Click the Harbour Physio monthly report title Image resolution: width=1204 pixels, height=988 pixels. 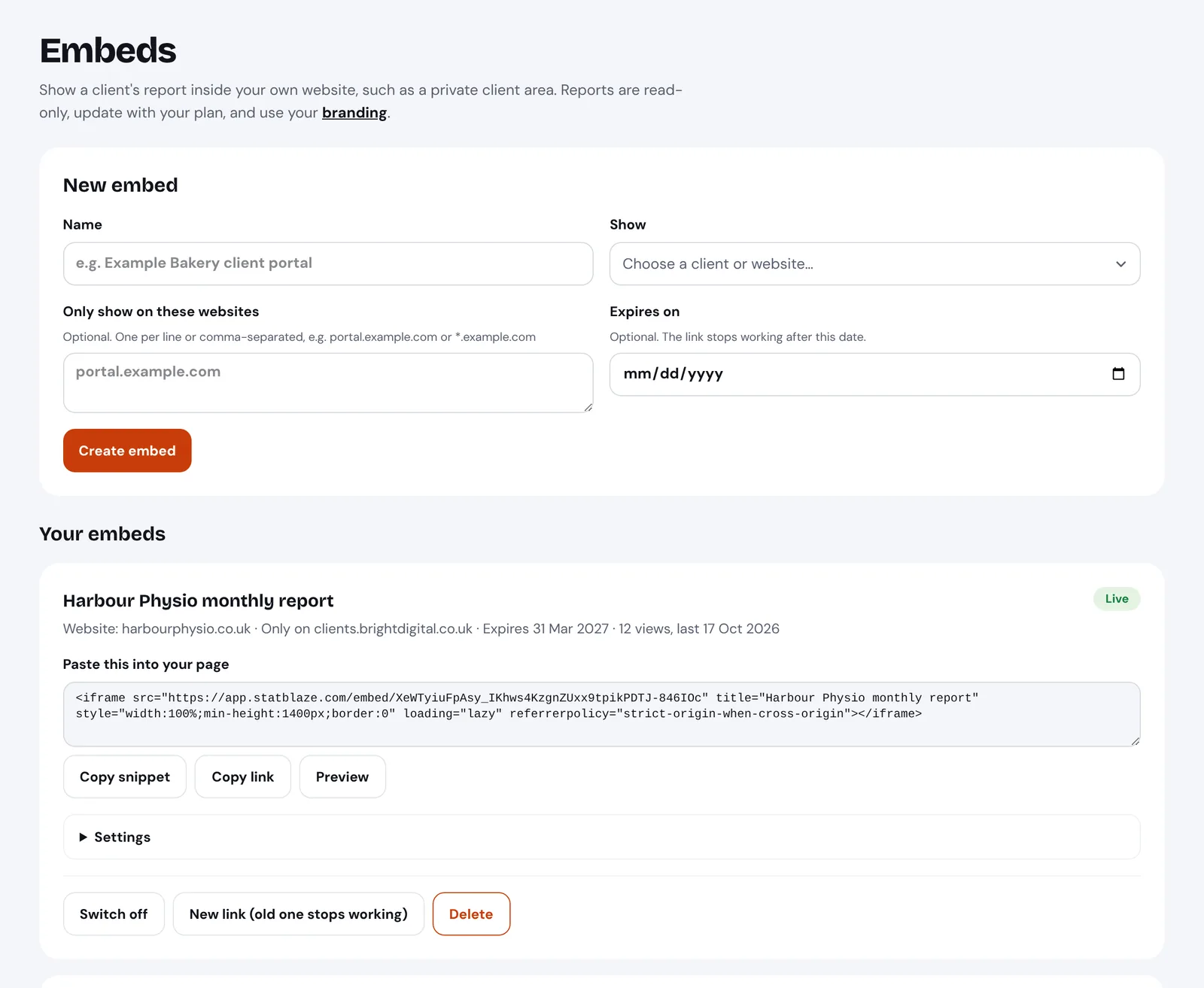tap(198, 600)
